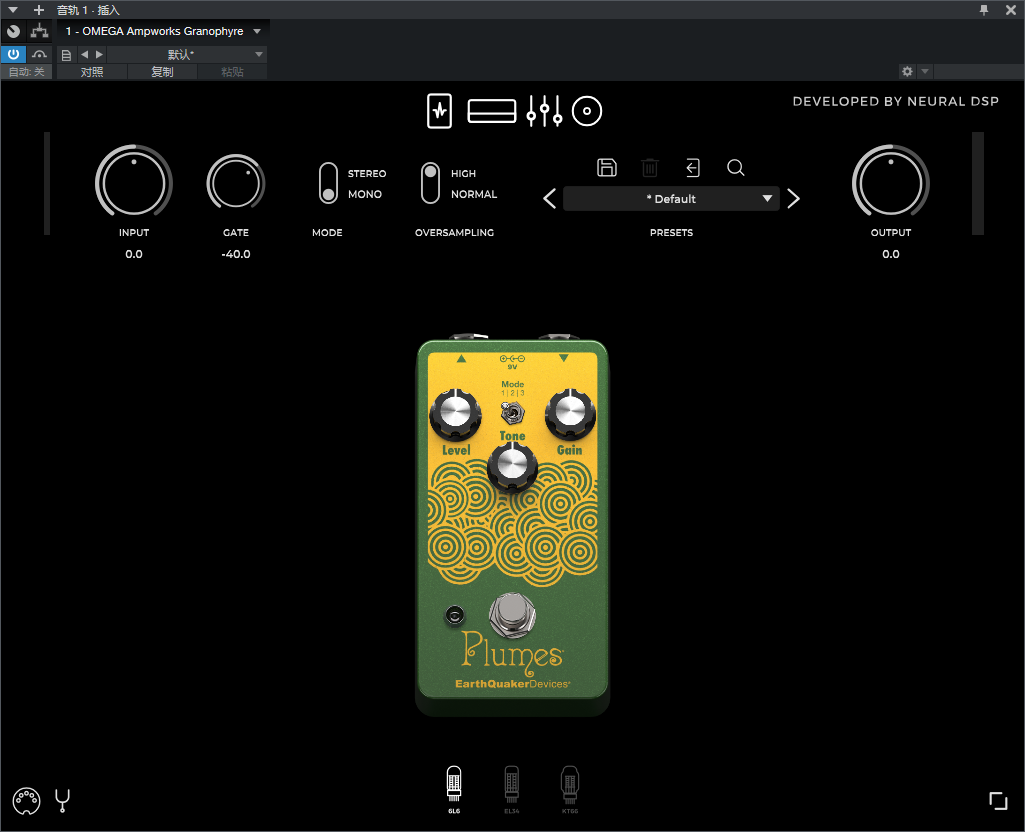Click the INPUT gain knob
This screenshot has width=1025, height=832.
click(134, 184)
